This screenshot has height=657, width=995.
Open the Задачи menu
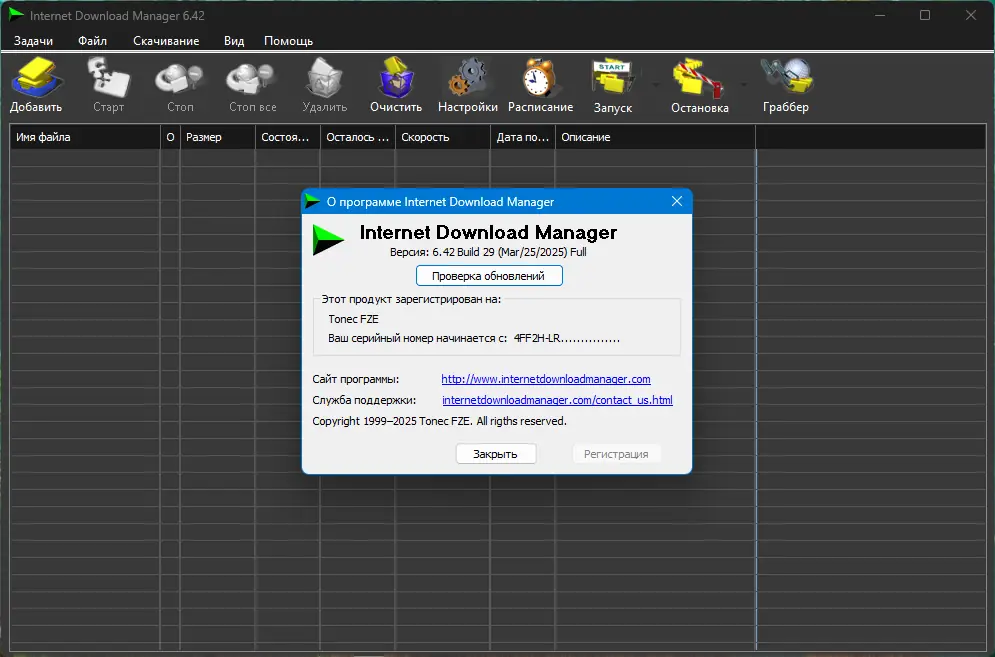34,41
